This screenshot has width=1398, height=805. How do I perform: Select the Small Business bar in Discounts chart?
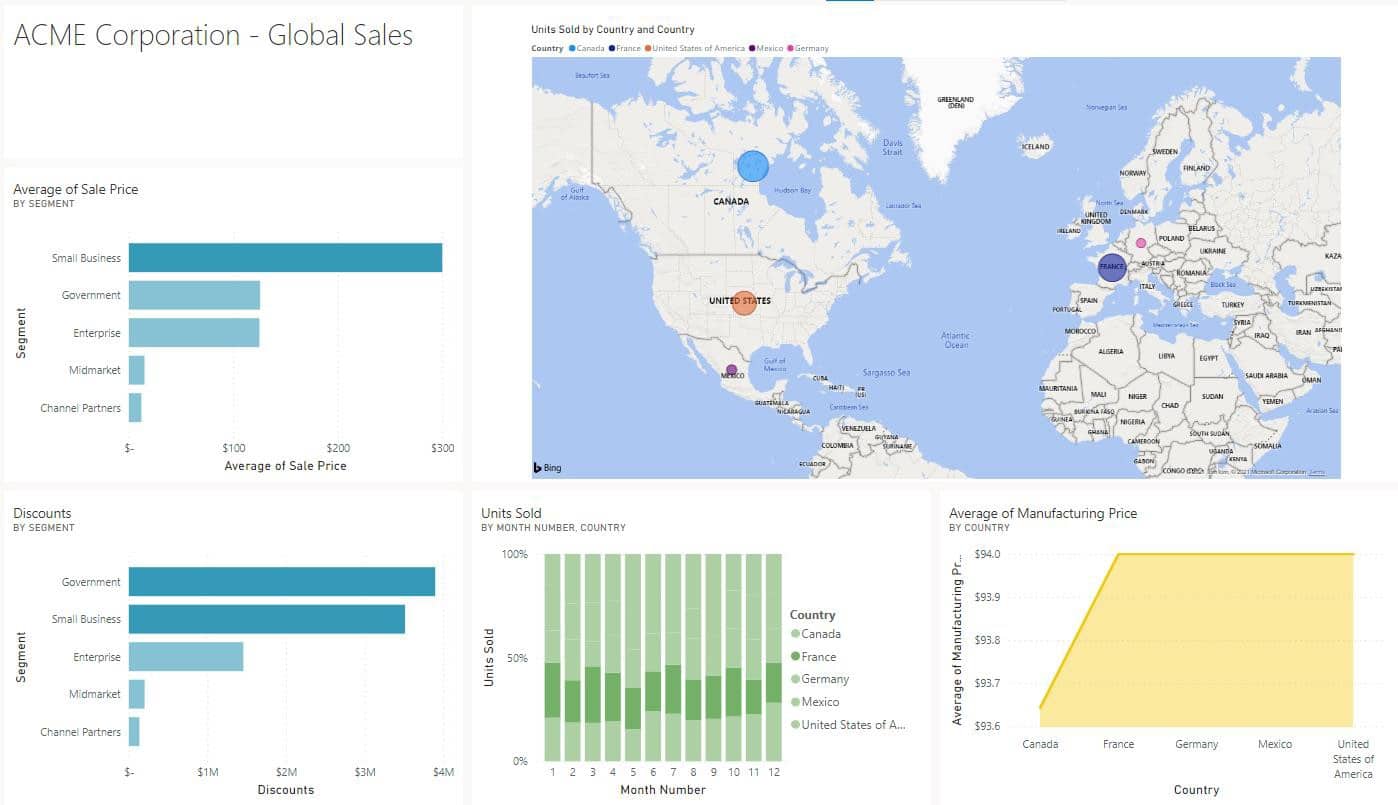[x=267, y=619]
